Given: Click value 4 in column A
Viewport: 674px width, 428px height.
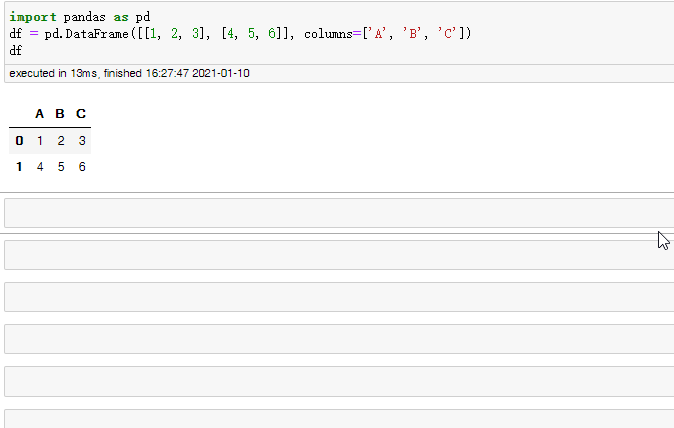Looking at the screenshot, I should (x=40, y=167).
